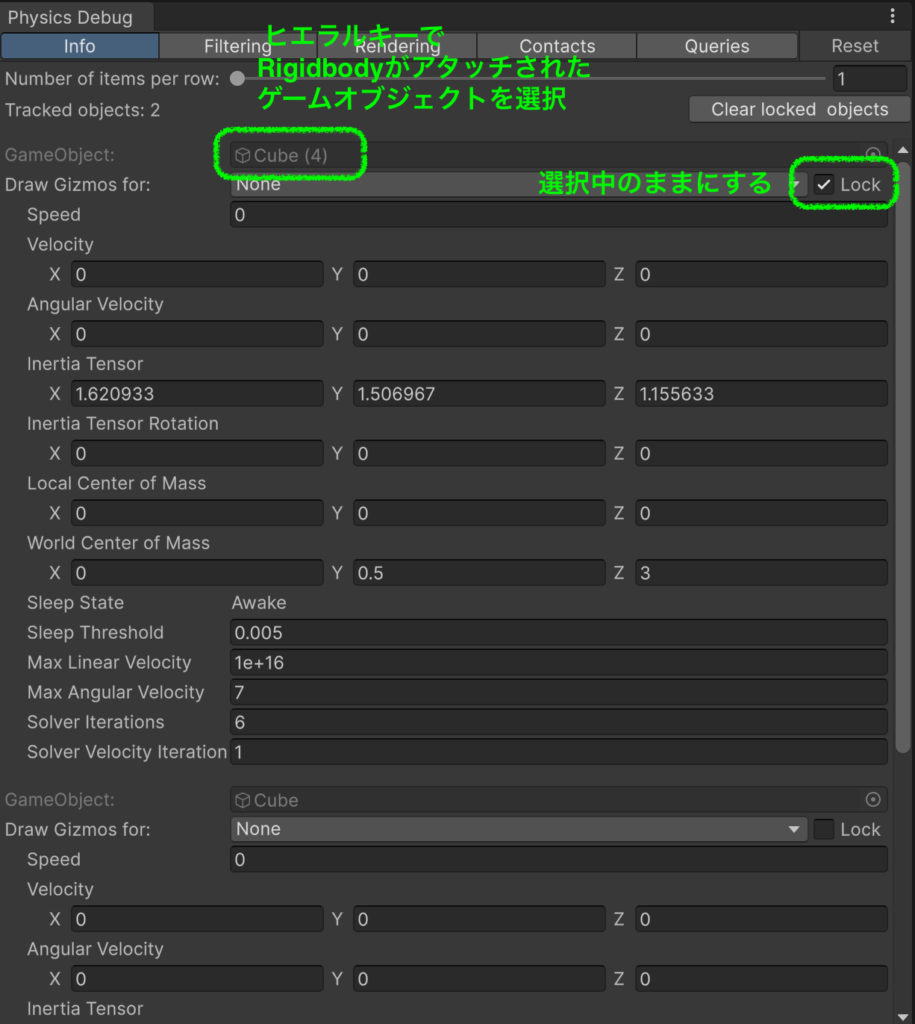This screenshot has height=1024, width=915.
Task: Switch to the Rendering tab
Action: (x=397, y=45)
